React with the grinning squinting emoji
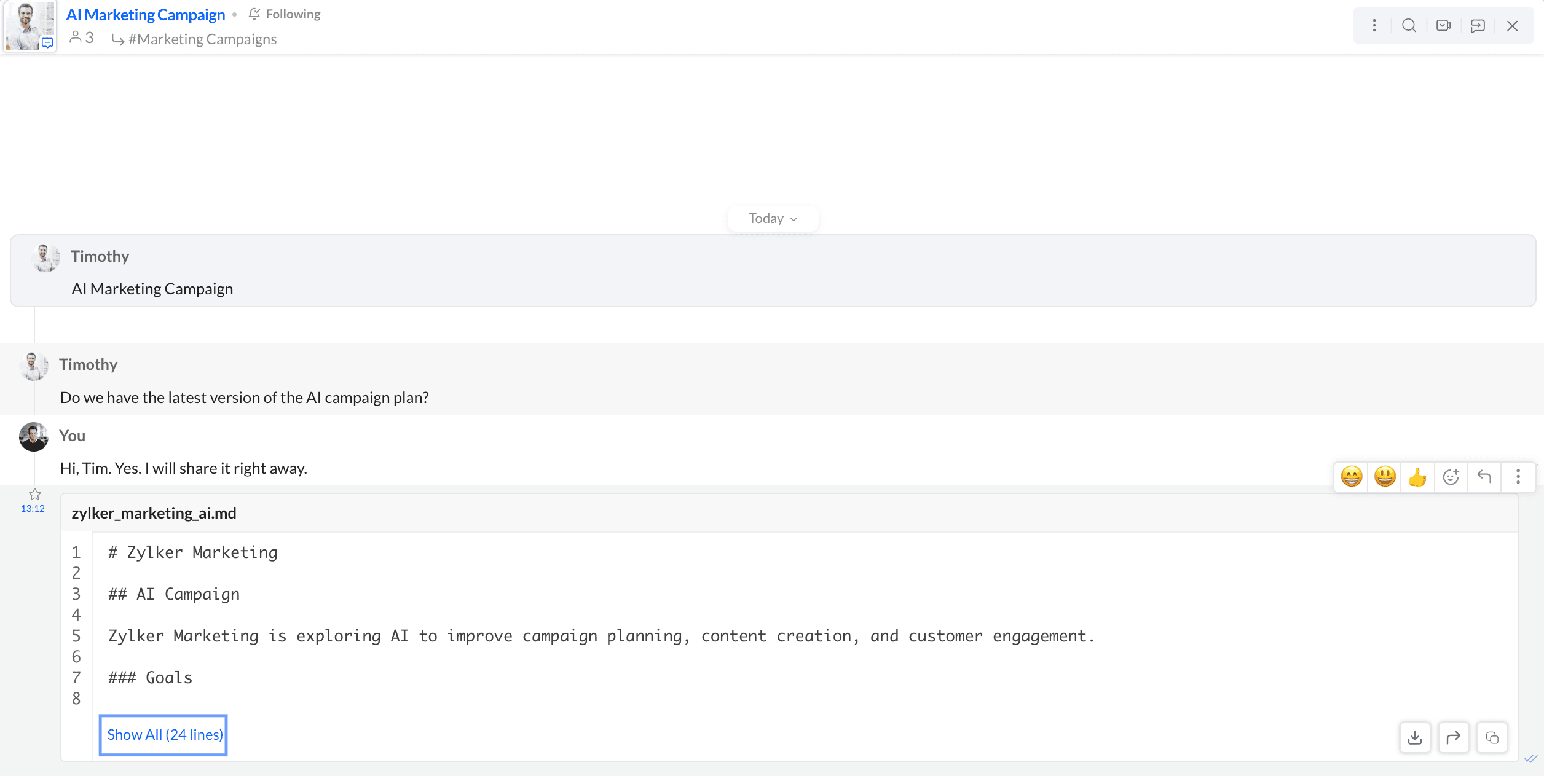Screen dimensions: 1544x784 [1351, 477]
